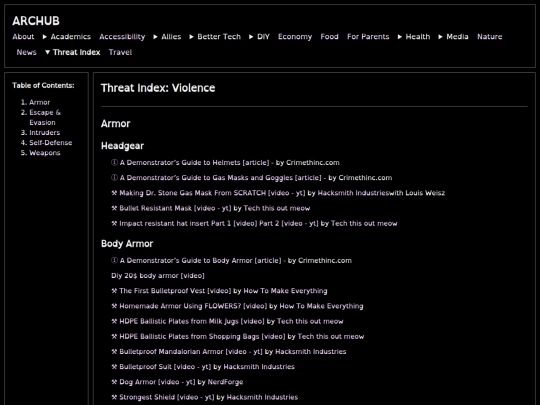Open Bullet Resistant Mask video link
The height and width of the screenshot is (405, 540).
coord(175,208)
